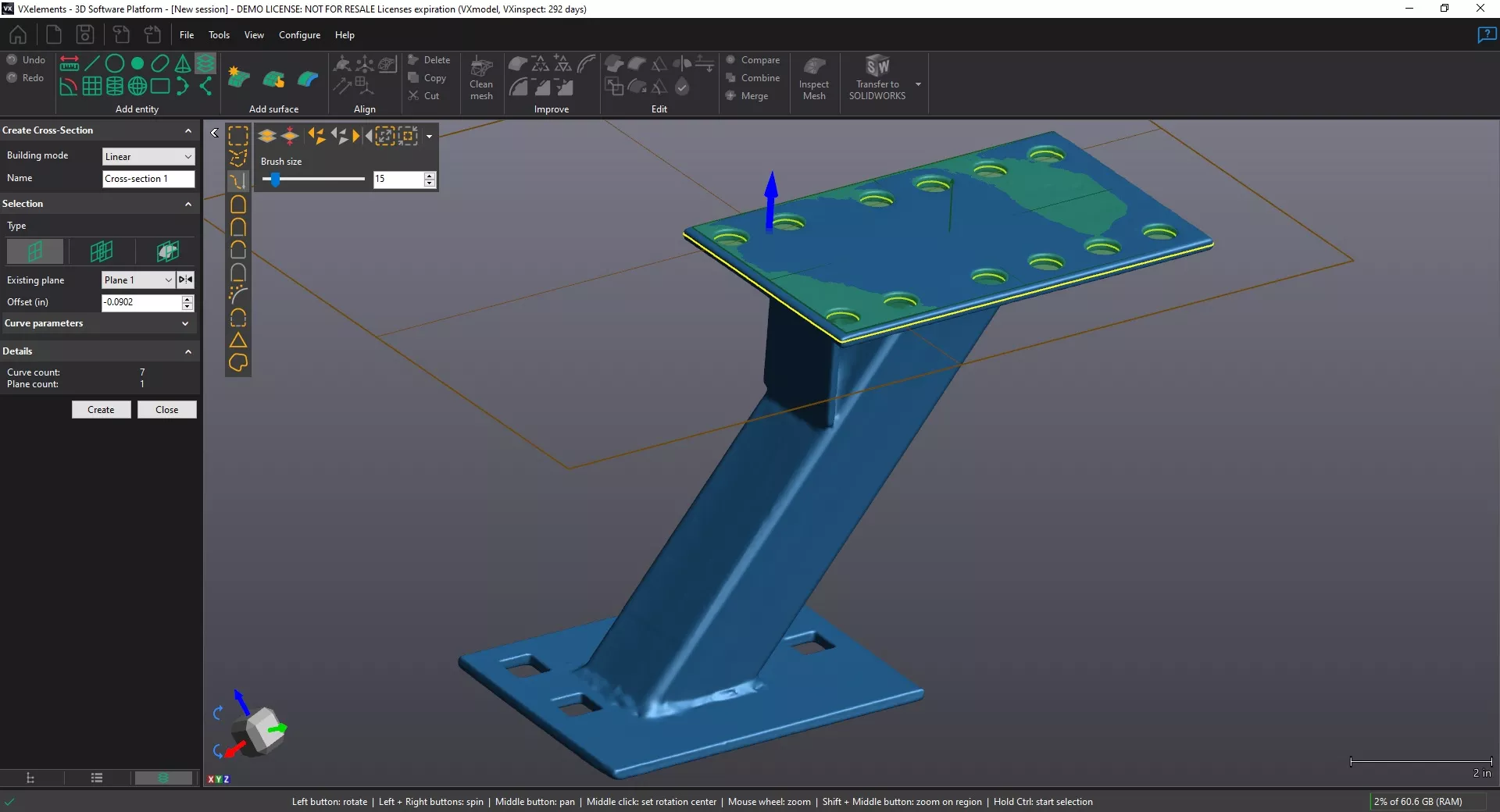
Task: Click the Combine icon in the Edit group
Action: click(730, 77)
